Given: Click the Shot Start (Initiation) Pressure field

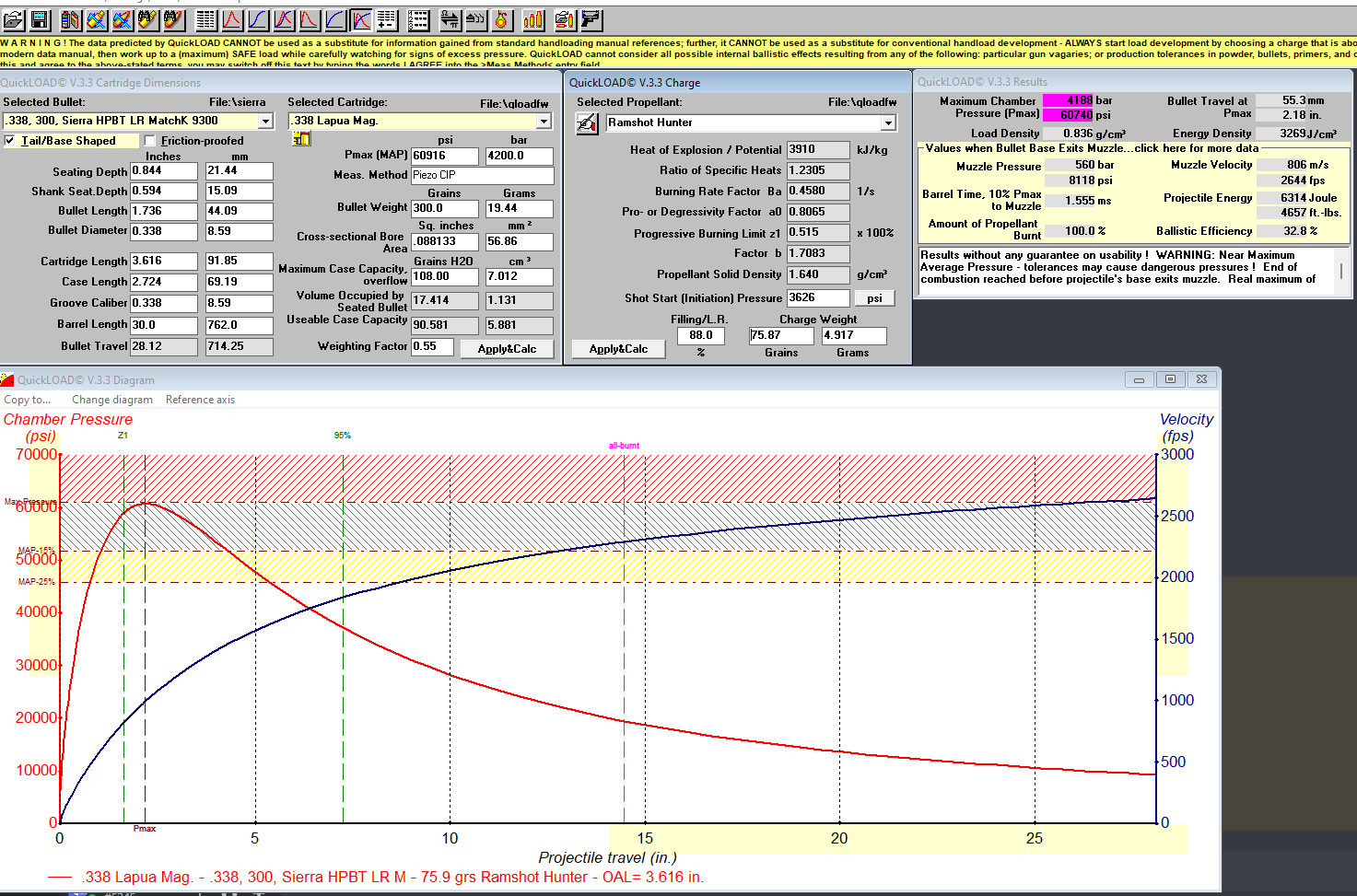Looking at the screenshot, I should click(818, 298).
